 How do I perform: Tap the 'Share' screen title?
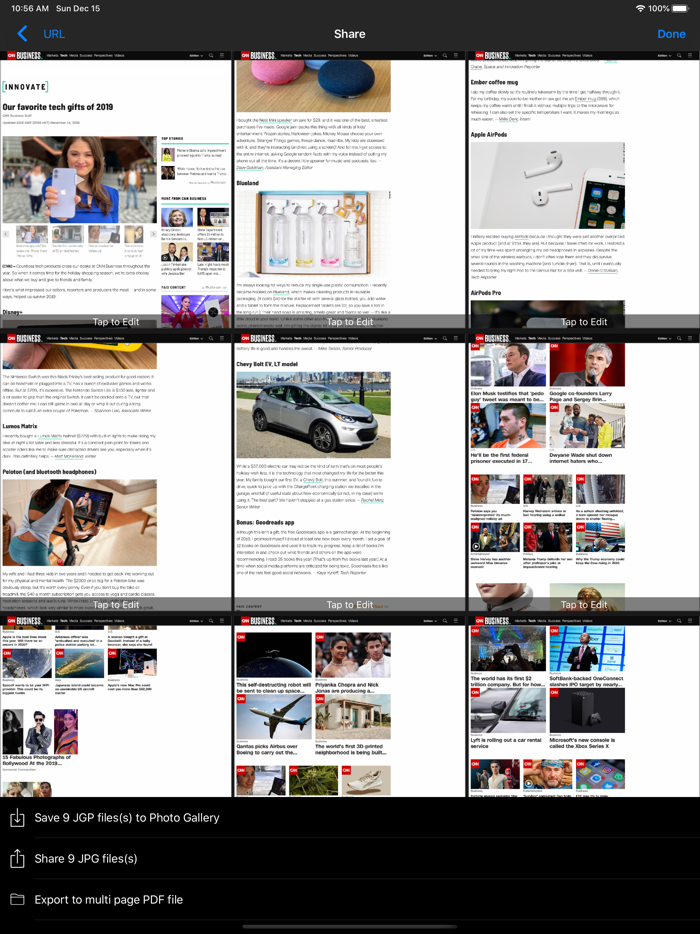(x=350, y=34)
